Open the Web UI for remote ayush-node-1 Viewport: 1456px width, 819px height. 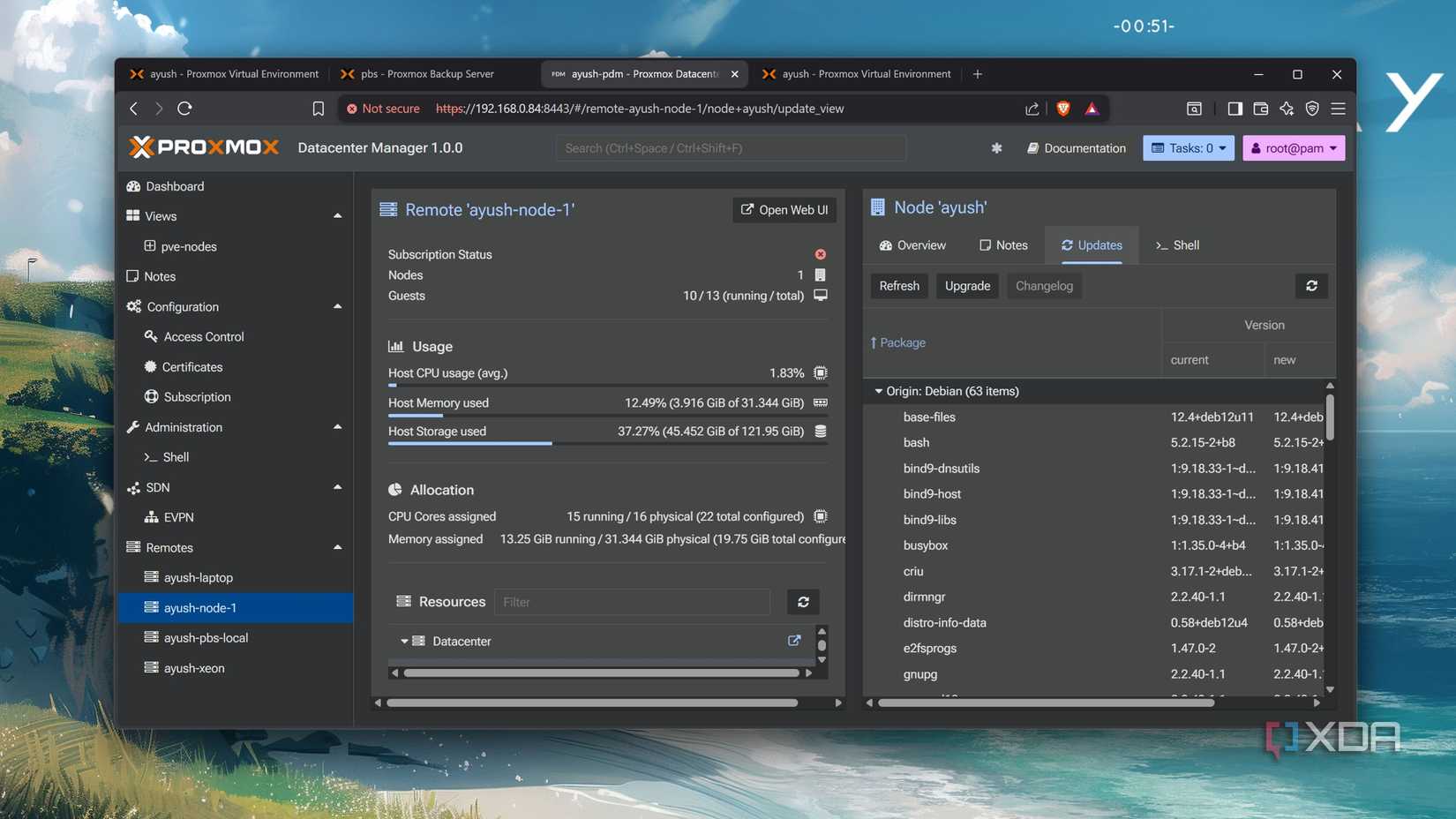tap(784, 209)
